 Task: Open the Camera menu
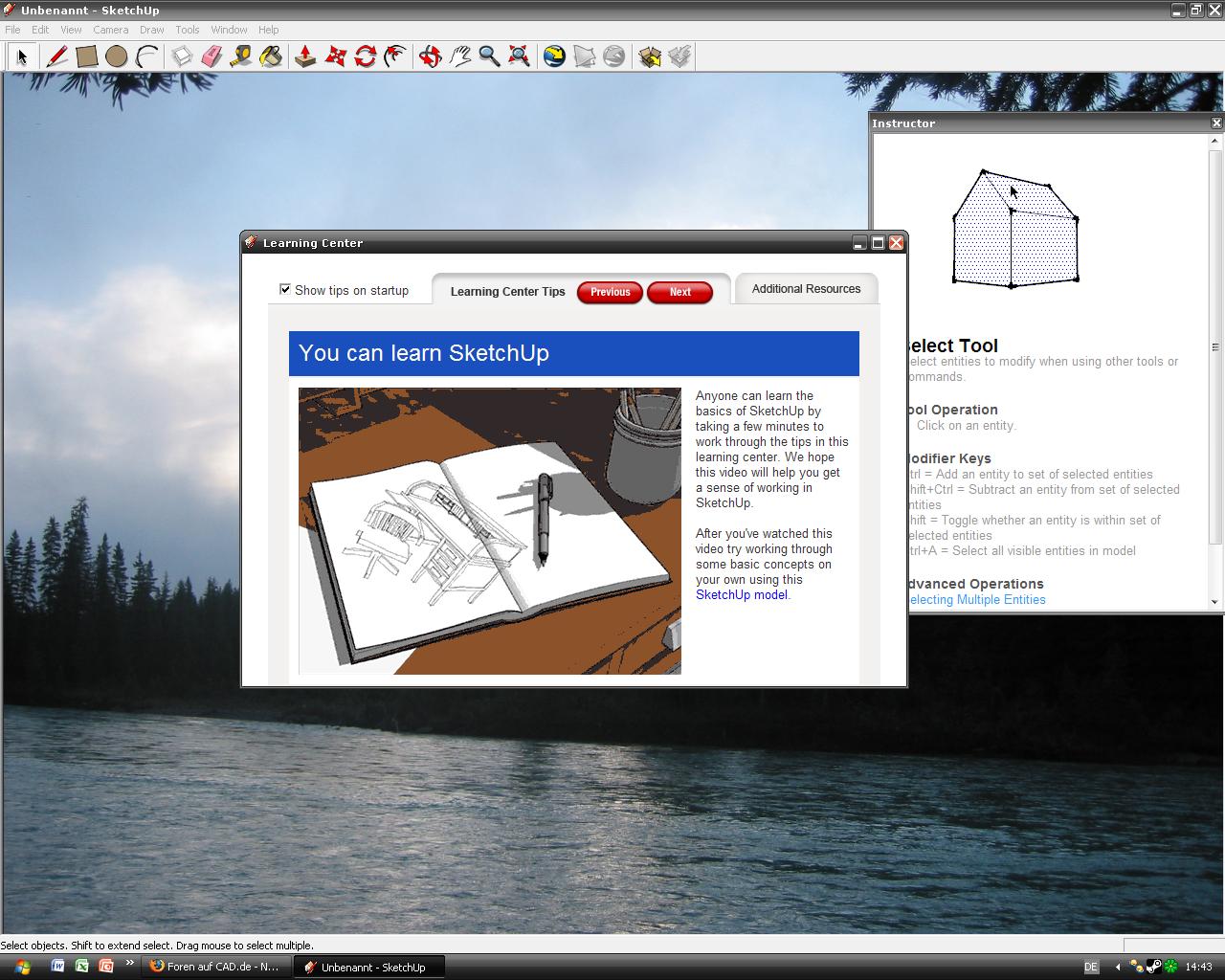(110, 30)
